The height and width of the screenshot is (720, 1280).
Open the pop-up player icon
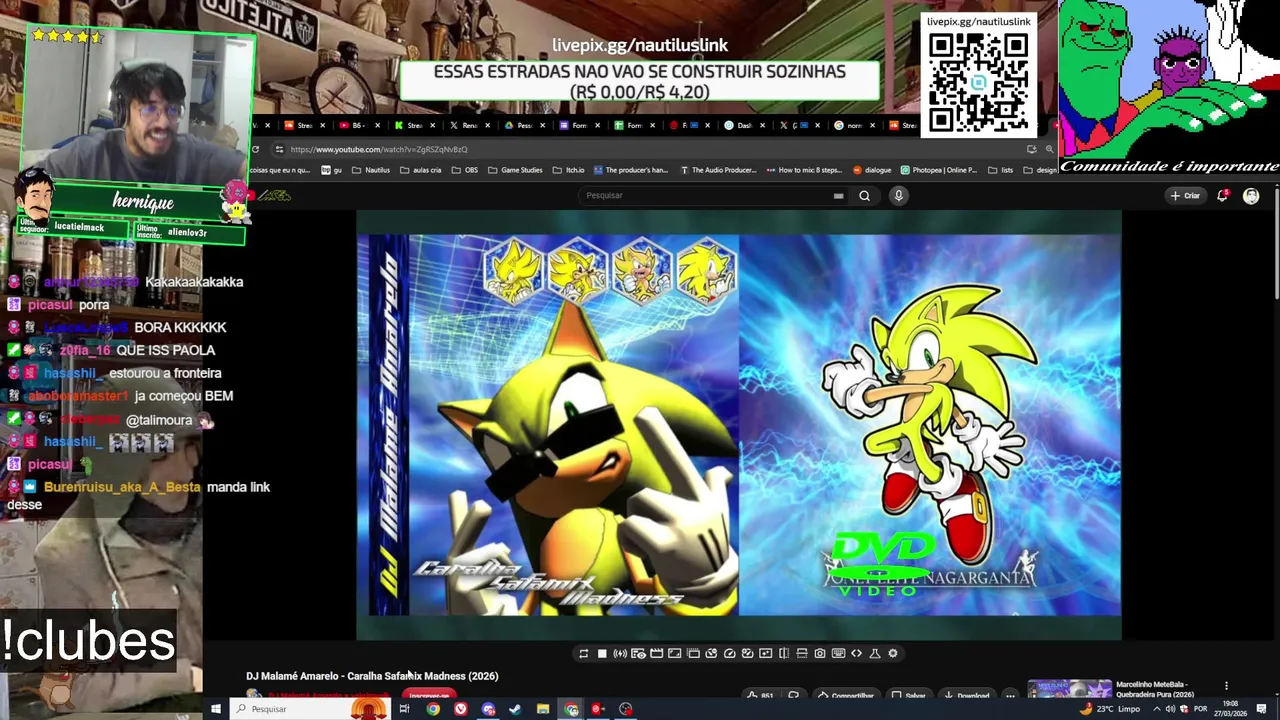click(x=693, y=653)
